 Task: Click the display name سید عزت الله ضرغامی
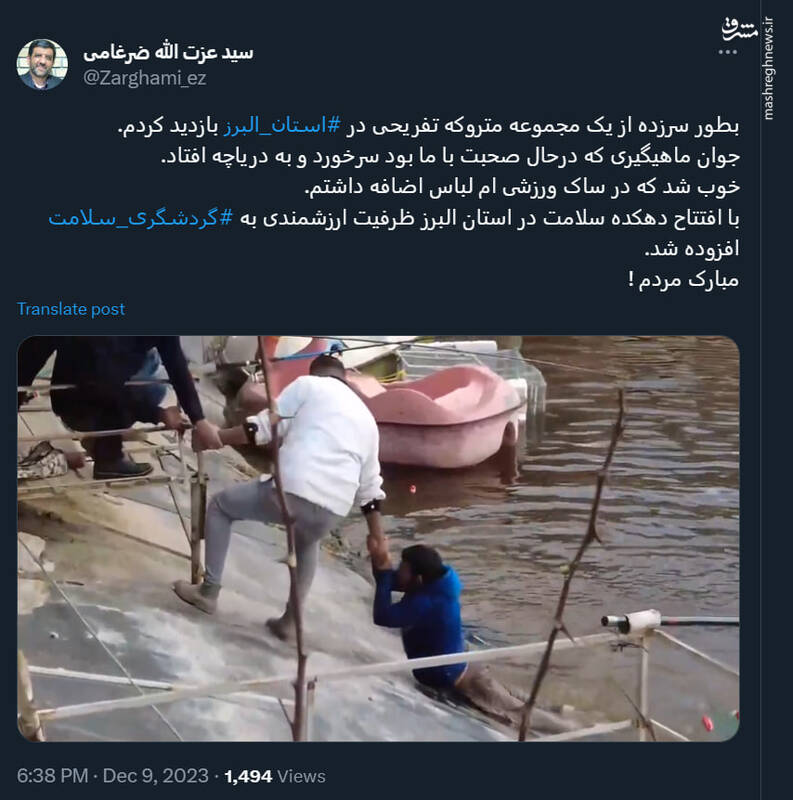[x=168, y=52]
